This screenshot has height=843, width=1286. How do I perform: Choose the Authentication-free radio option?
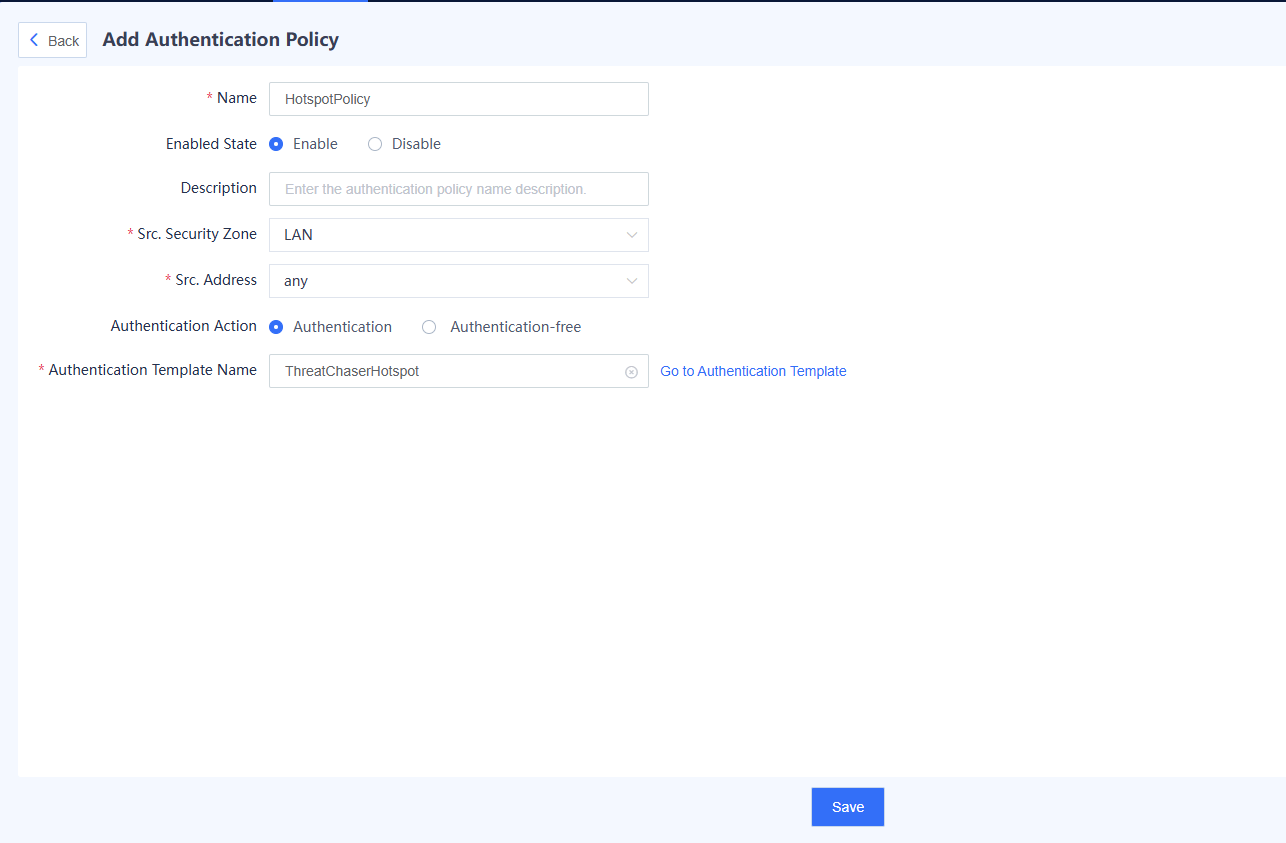click(429, 327)
